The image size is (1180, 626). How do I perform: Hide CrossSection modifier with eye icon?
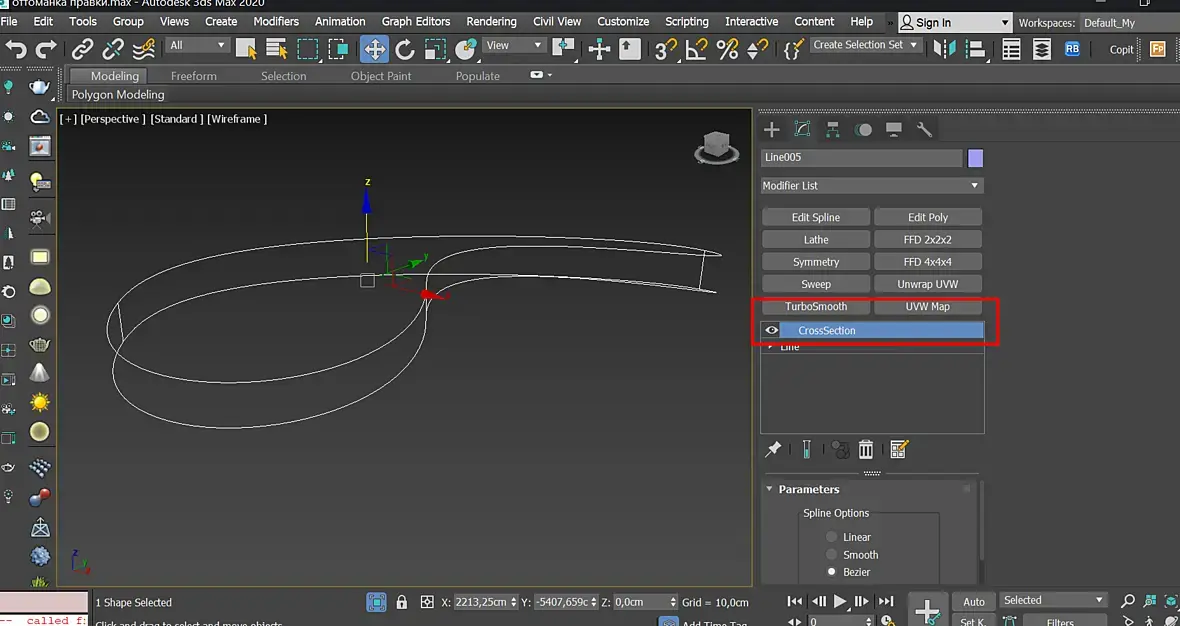pos(772,330)
